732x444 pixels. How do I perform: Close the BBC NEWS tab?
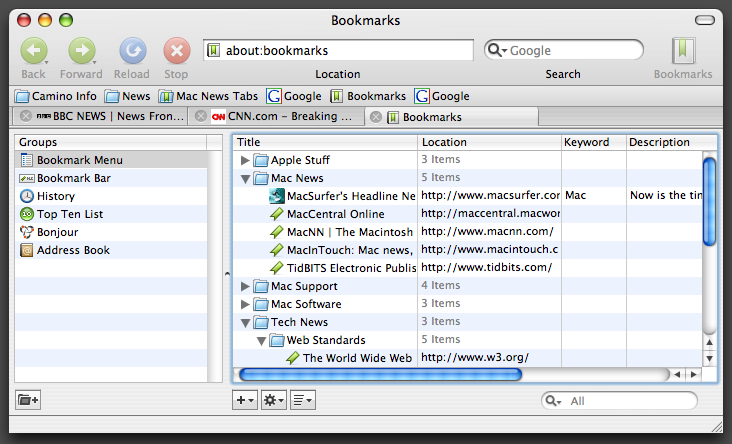click(26, 116)
